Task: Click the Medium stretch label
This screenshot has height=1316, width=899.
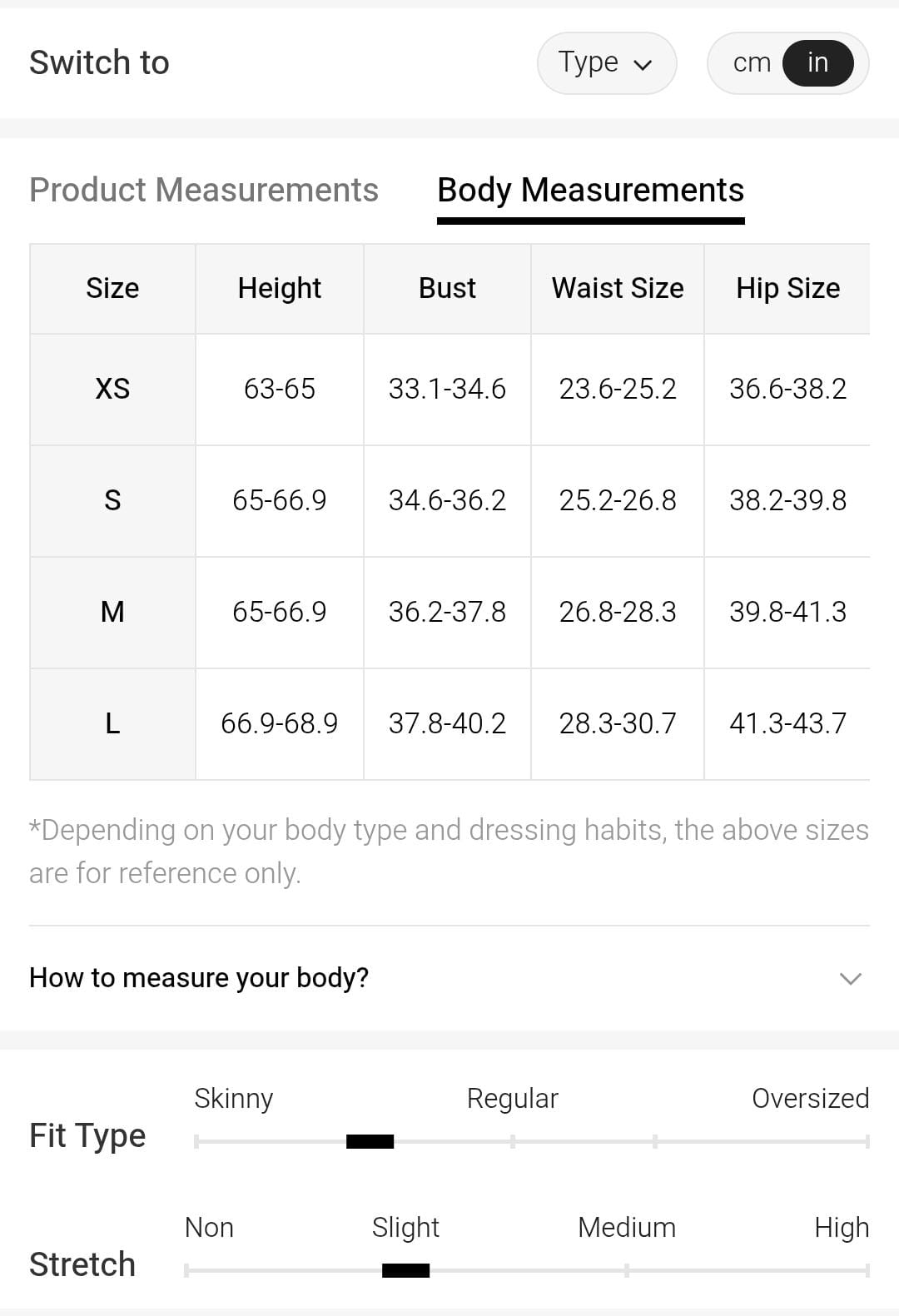Action: [627, 1227]
